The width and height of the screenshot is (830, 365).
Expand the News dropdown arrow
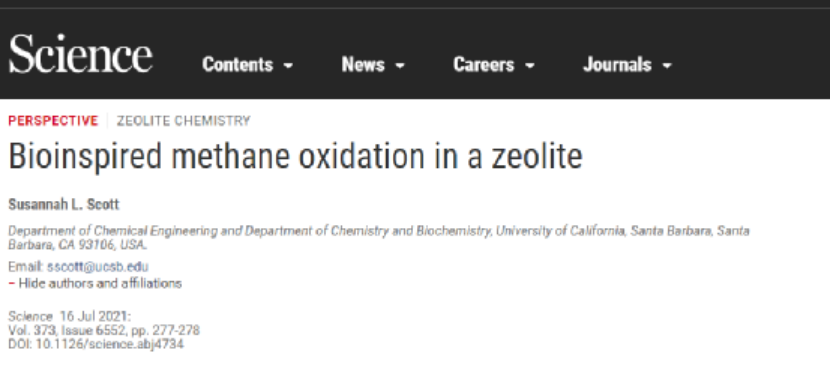[x=400, y=66]
